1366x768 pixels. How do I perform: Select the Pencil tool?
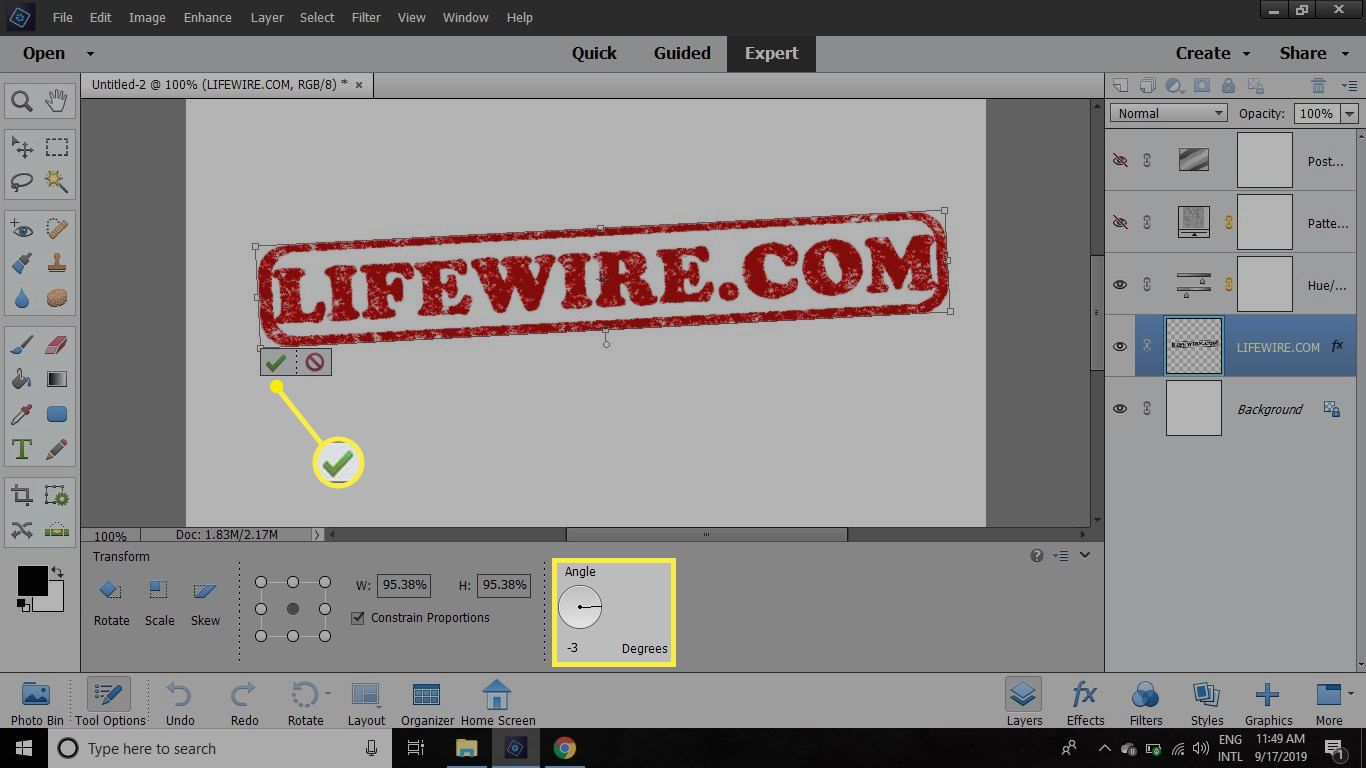point(57,449)
